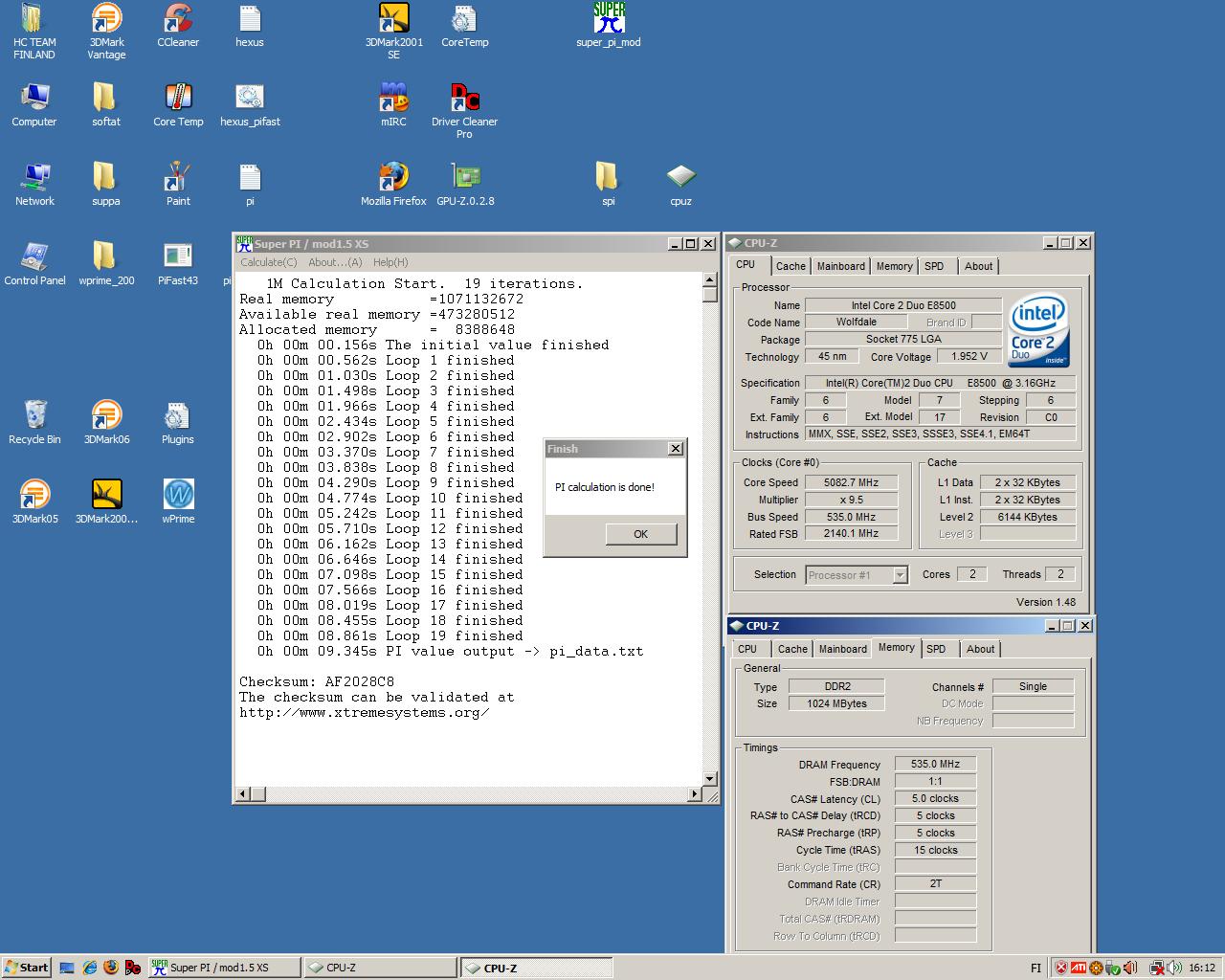Screen dimensions: 1225x980
Task: Open the Windows Start button
Action: click(27, 968)
